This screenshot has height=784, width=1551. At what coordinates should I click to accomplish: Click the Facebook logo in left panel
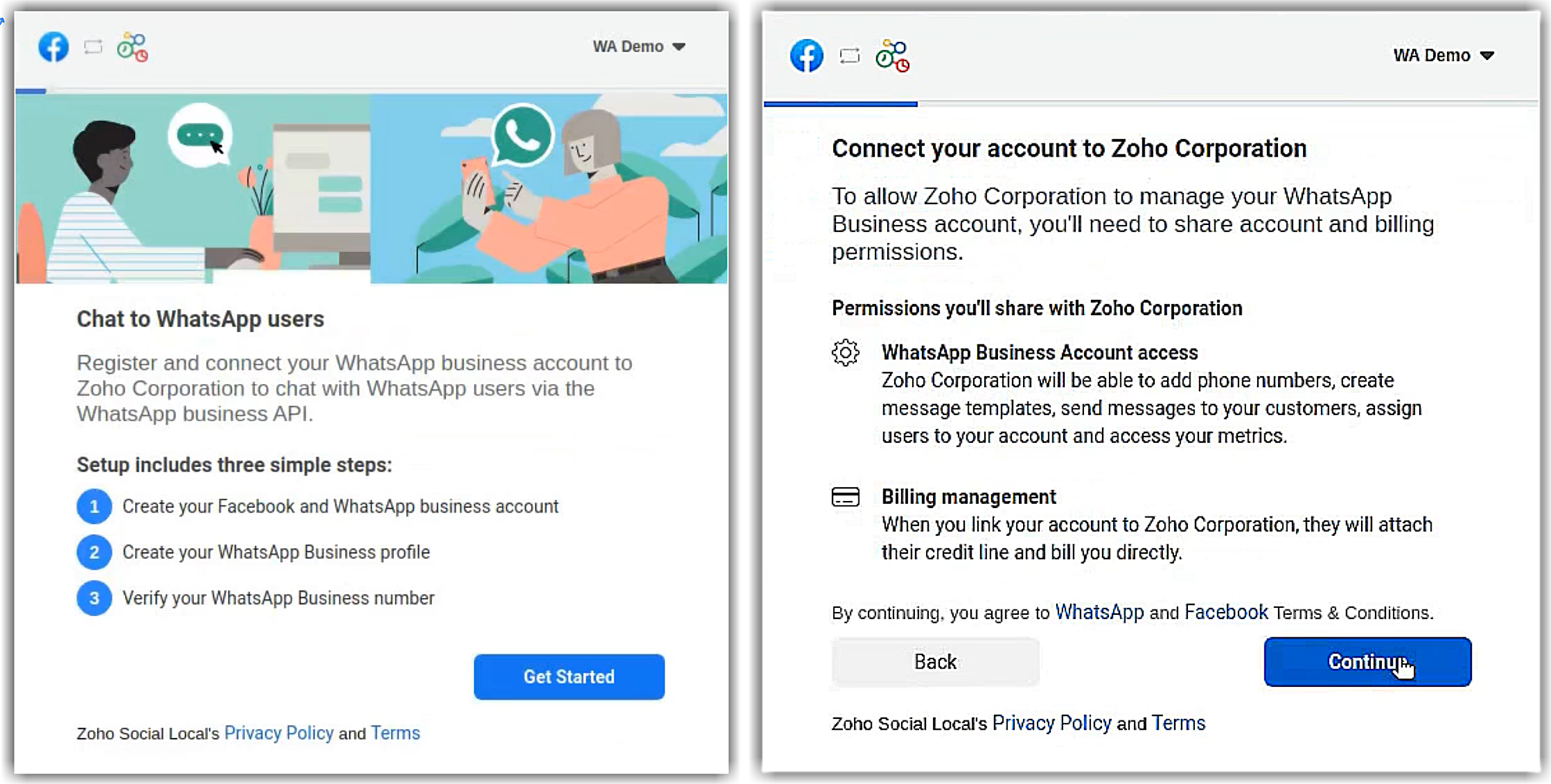point(54,47)
